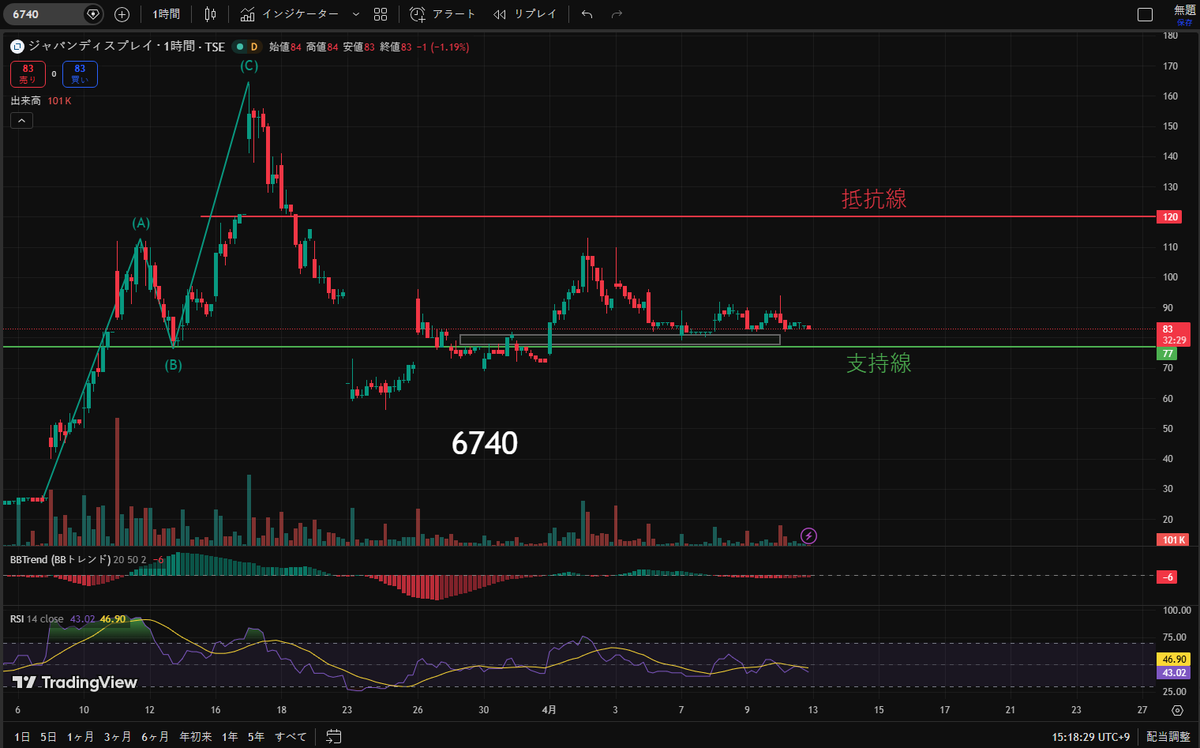Click the red 抵抗線 resistance label
Image resolution: width=1200 pixels, height=748 pixels.
click(x=874, y=199)
